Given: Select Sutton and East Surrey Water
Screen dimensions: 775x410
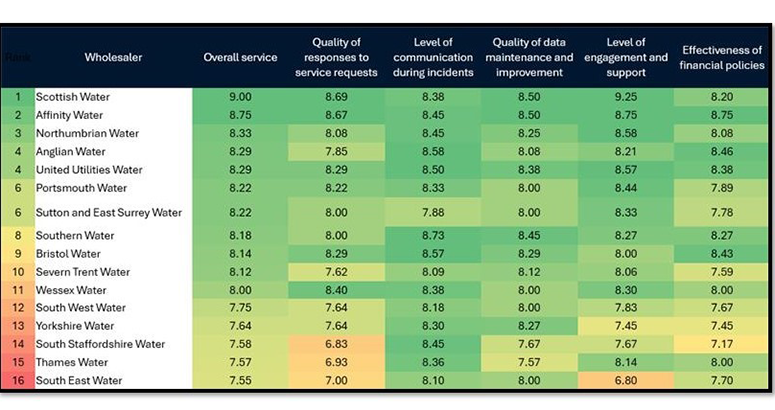Looking at the screenshot, I should pyautogui.click(x=109, y=212).
